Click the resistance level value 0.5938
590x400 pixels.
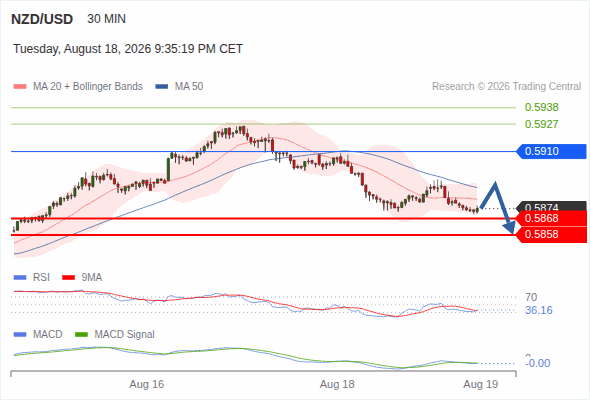[541, 107]
